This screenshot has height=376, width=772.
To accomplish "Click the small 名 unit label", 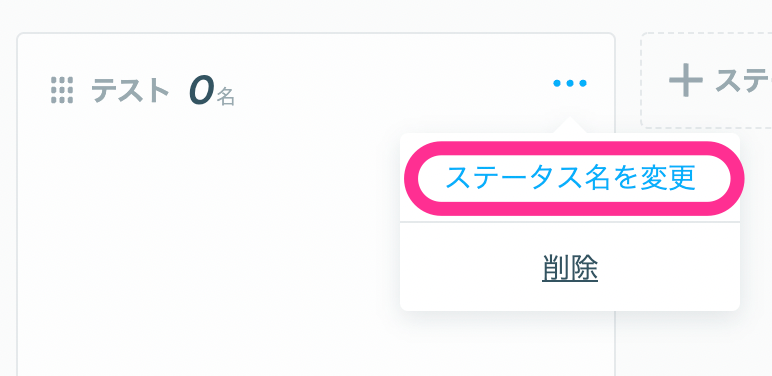I will [x=225, y=97].
